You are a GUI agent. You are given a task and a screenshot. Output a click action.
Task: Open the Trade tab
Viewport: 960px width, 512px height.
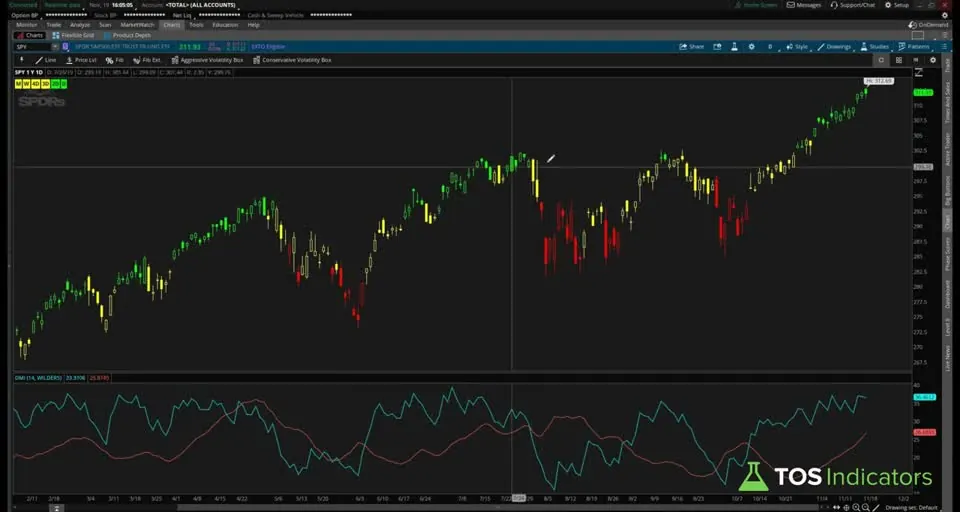tap(54, 25)
